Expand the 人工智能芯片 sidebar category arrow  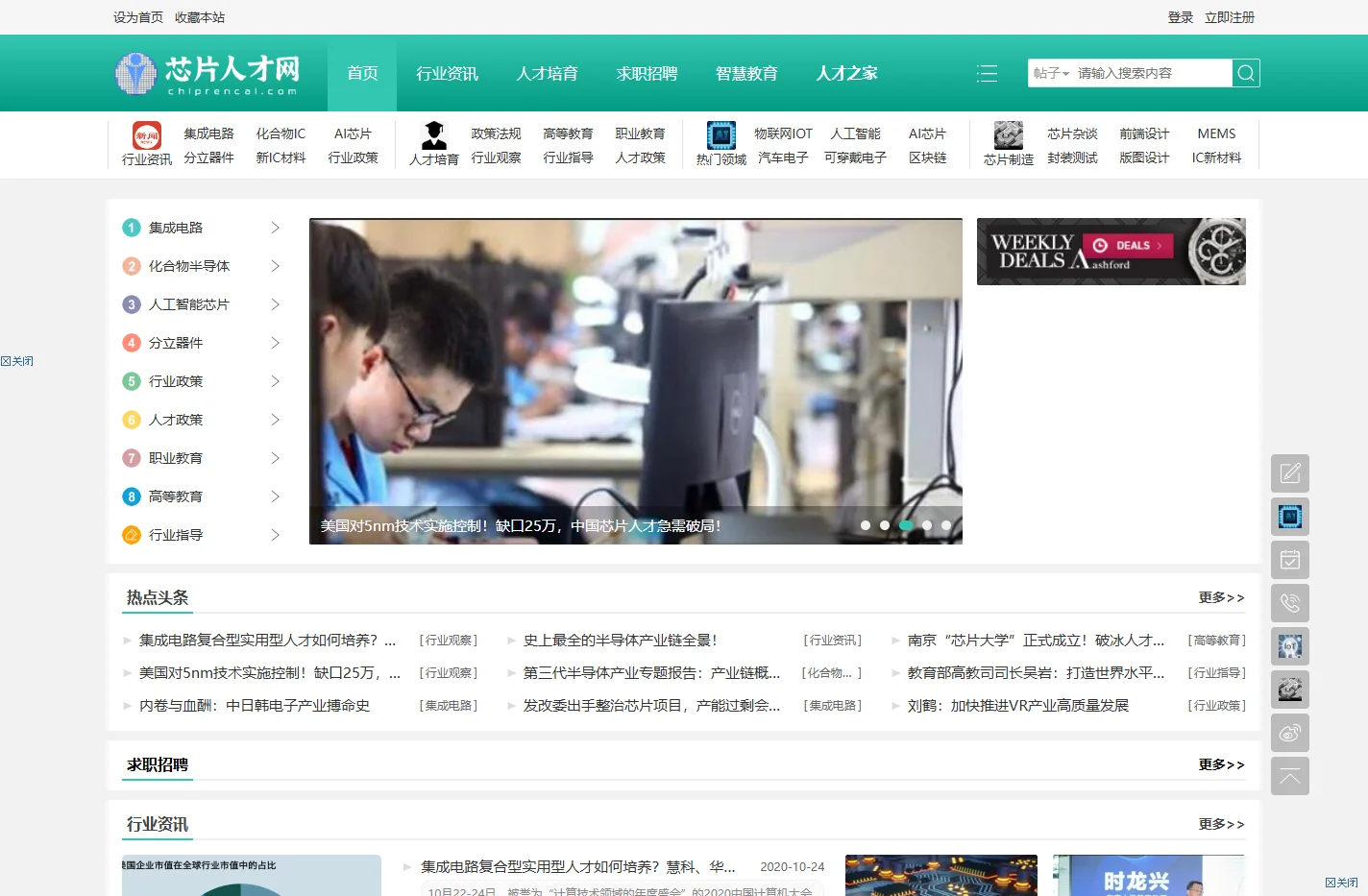click(275, 304)
